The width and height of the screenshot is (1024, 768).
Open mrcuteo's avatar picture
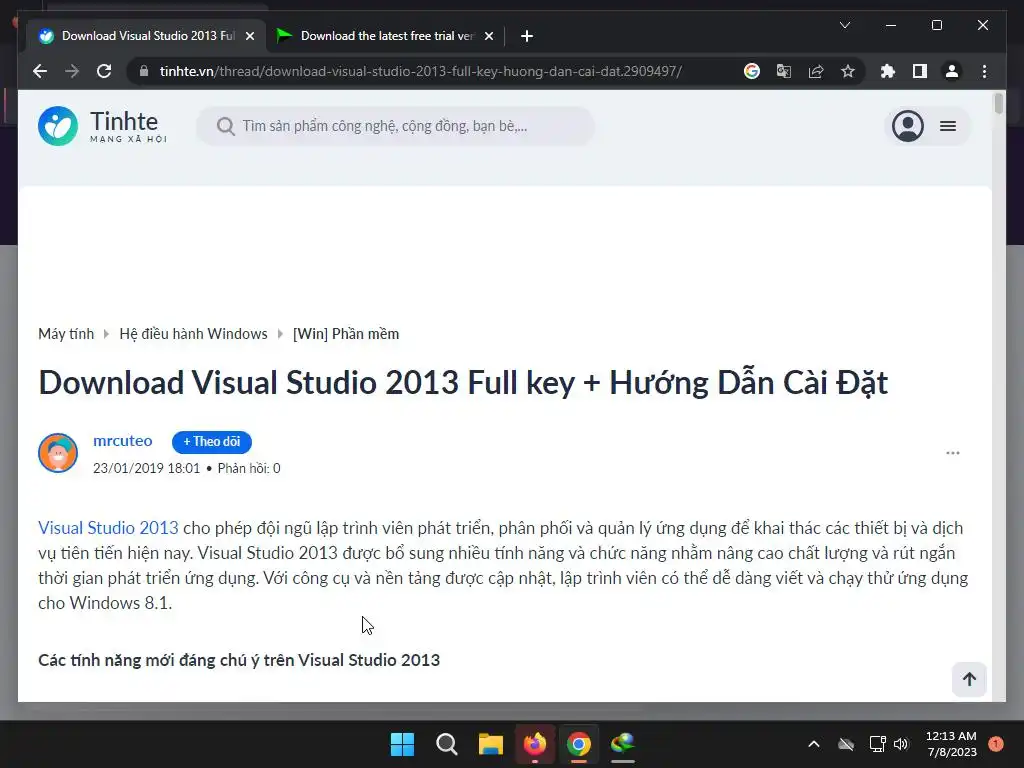(x=57, y=453)
